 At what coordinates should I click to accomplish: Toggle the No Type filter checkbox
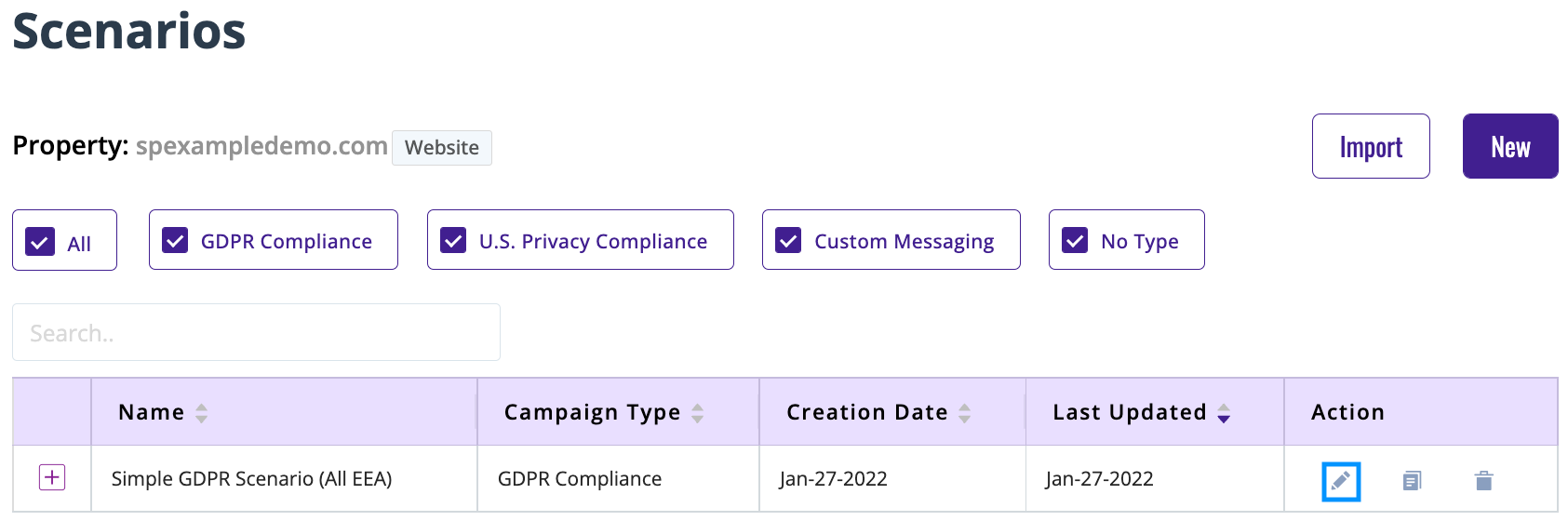pos(1075,241)
